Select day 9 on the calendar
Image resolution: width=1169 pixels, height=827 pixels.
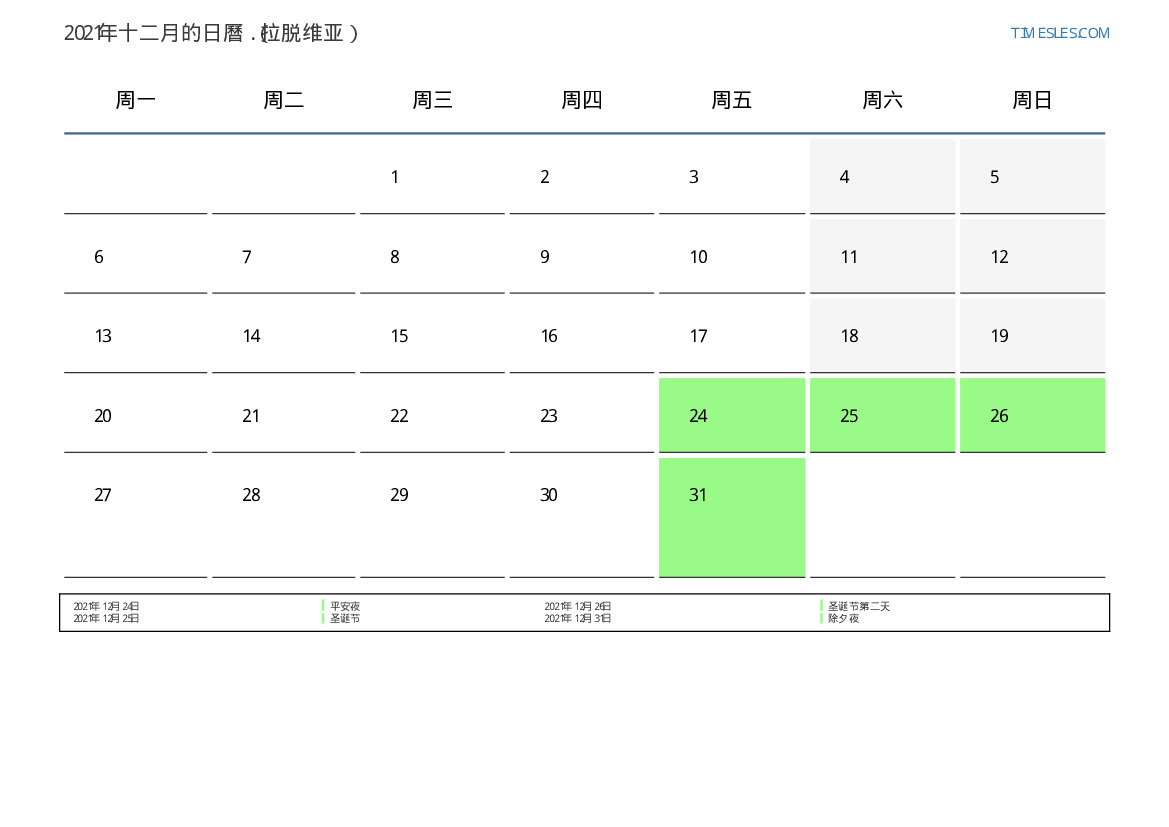pos(582,257)
